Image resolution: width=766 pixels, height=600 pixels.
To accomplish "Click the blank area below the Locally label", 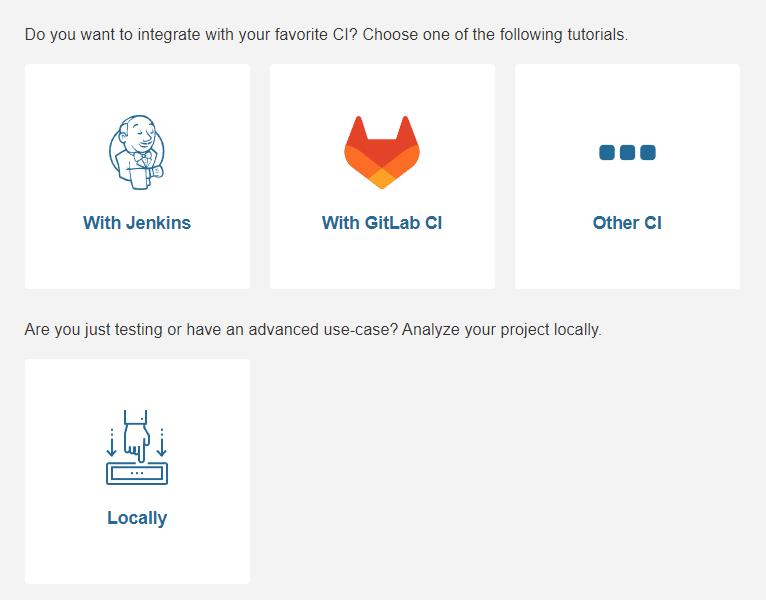I will [x=137, y=556].
